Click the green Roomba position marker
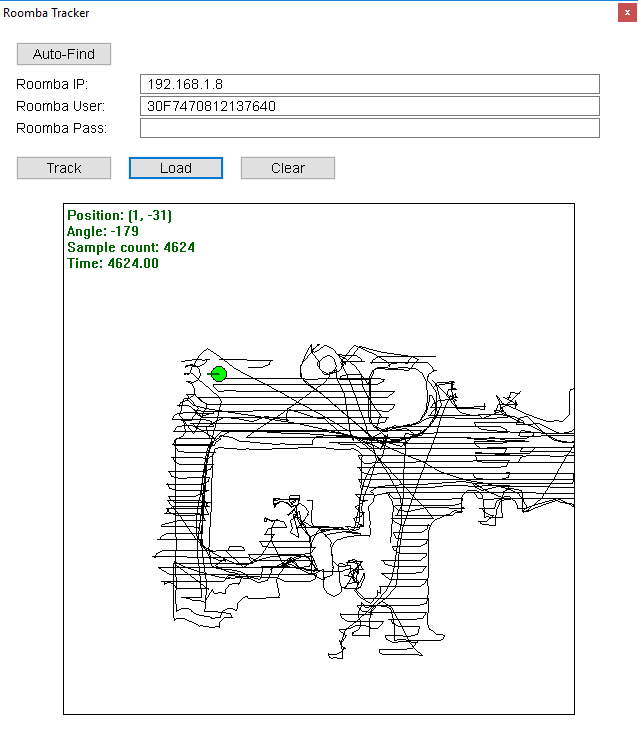The image size is (638, 747). coord(219,374)
